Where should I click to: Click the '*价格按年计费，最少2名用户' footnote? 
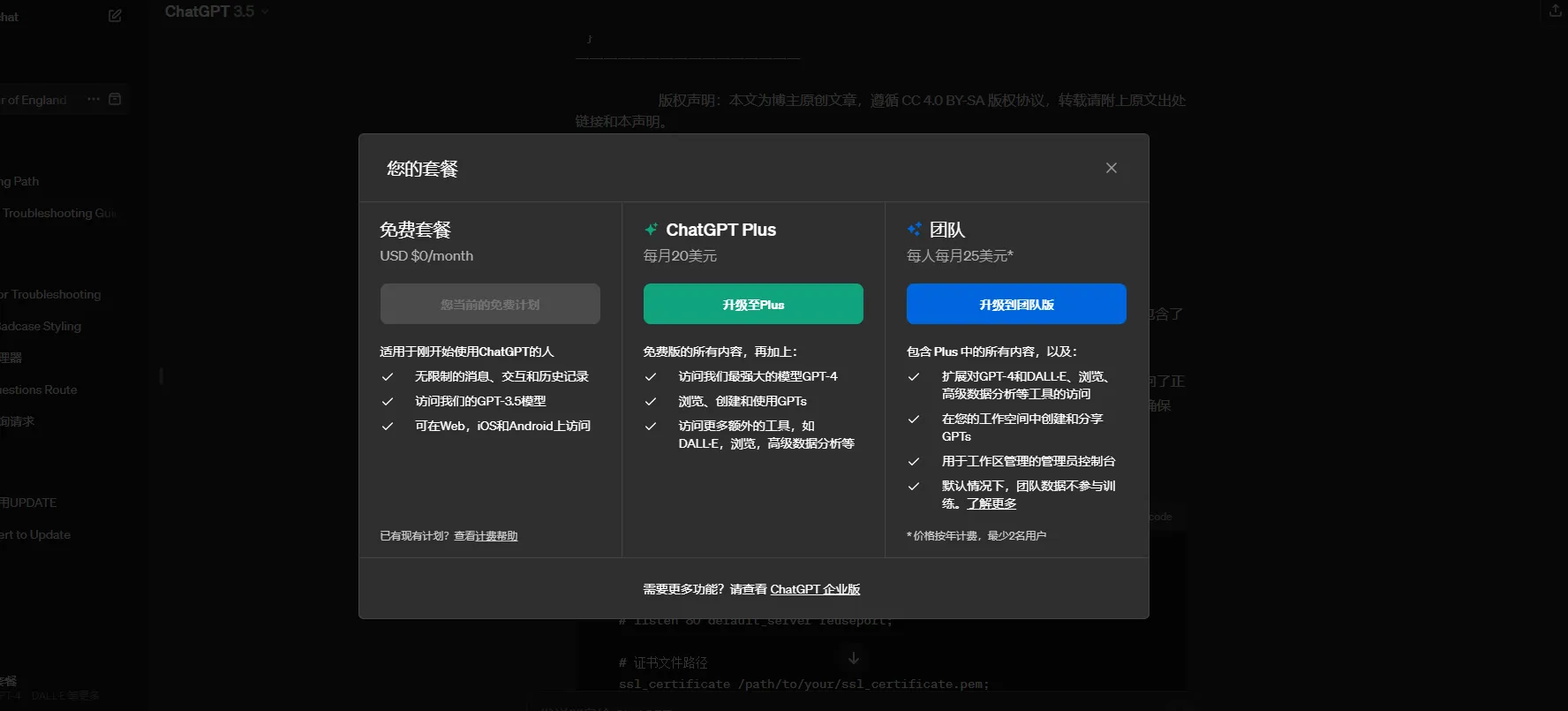[976, 536]
